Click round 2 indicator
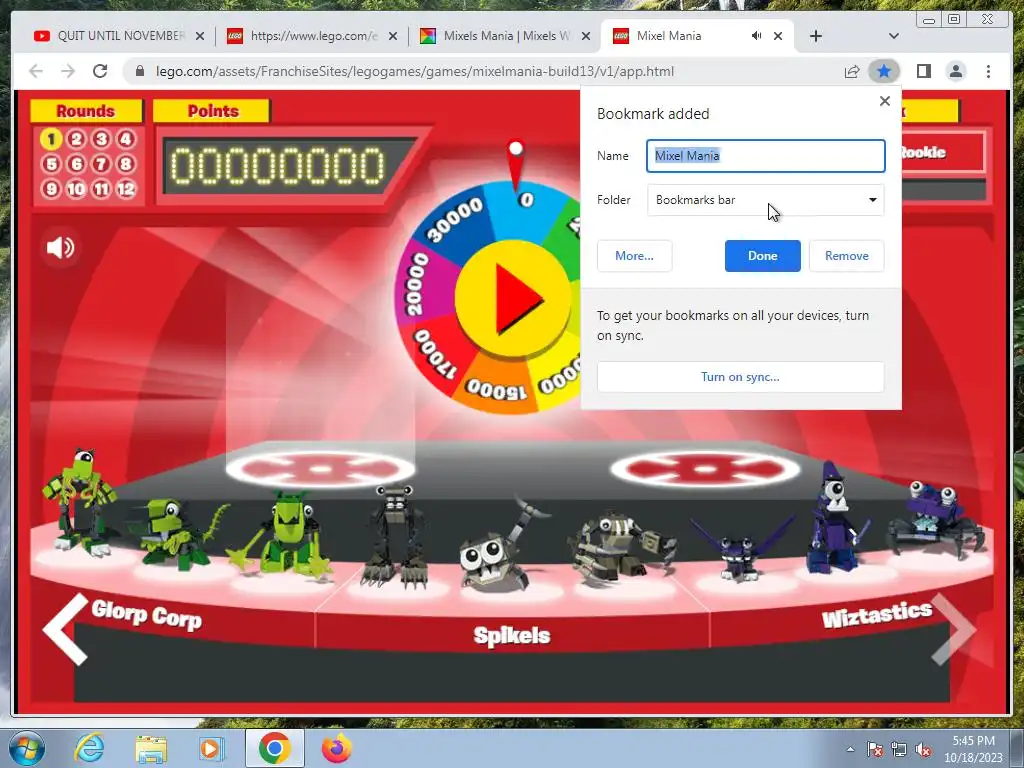Screen dimensions: 1024x768 (x=76, y=138)
